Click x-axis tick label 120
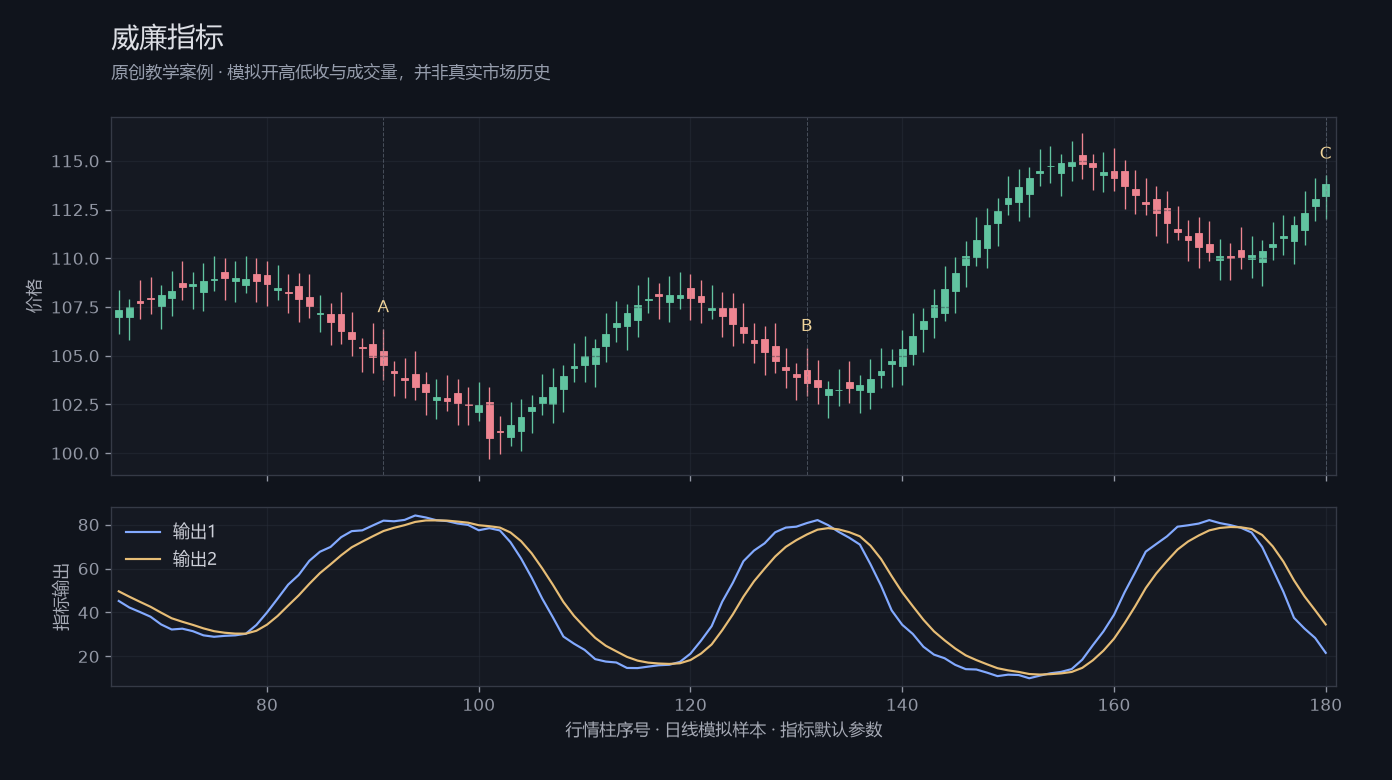 tap(690, 704)
